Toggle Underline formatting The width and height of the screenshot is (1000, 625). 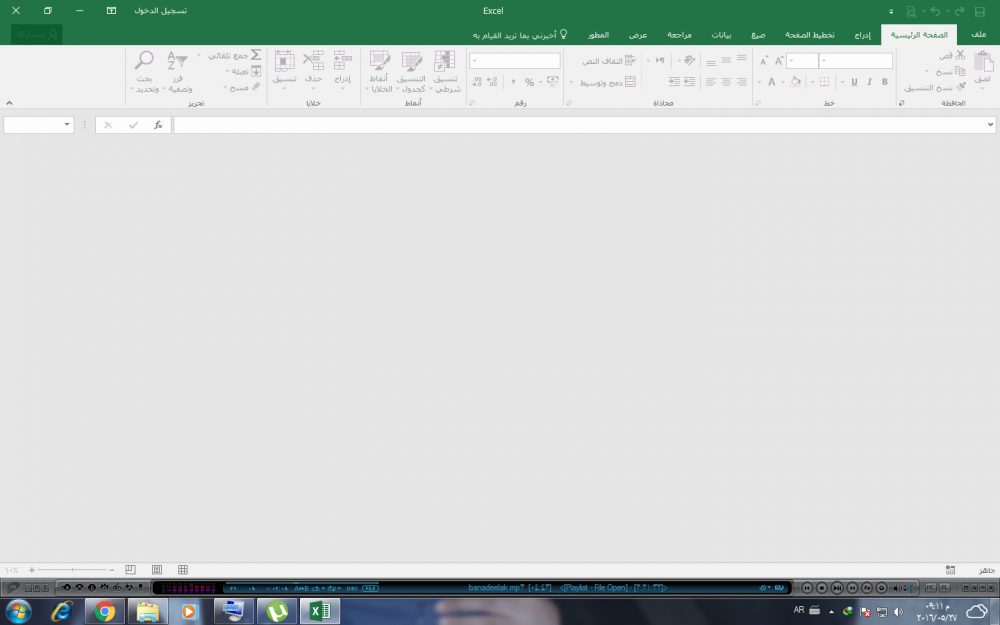(x=854, y=82)
